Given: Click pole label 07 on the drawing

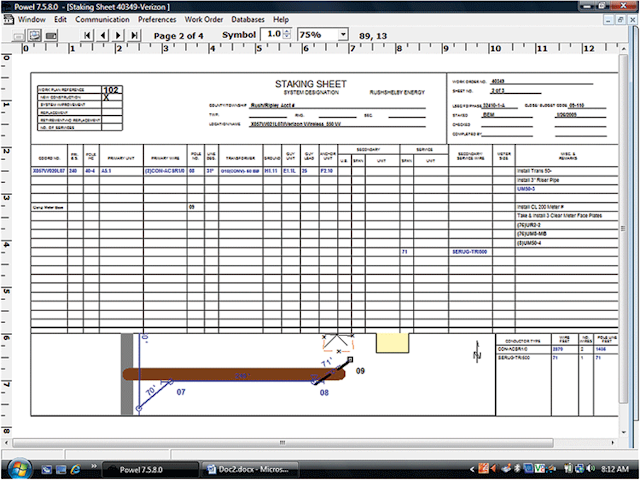Looking at the screenshot, I should (181, 392).
